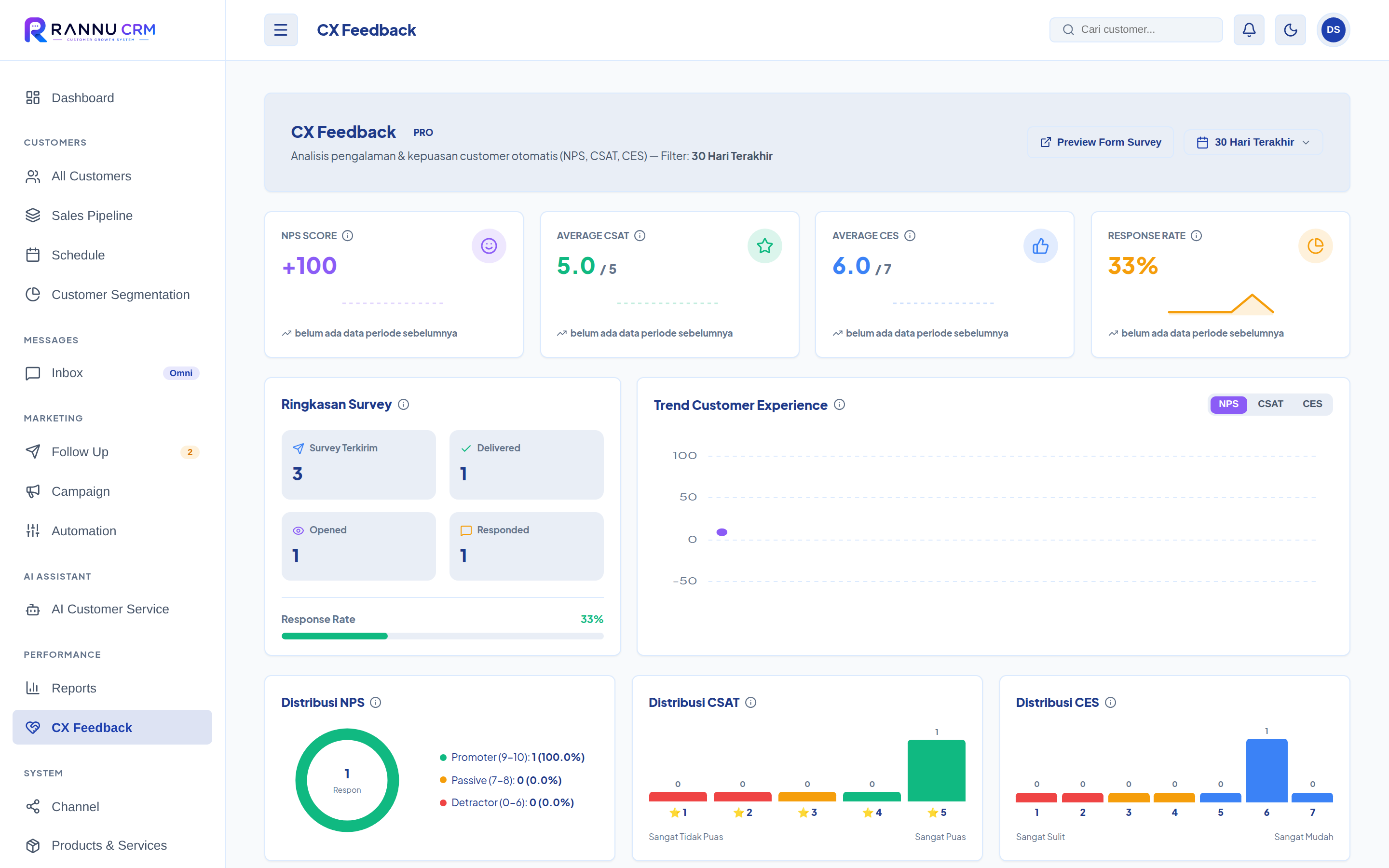Open Reports in the sidebar
This screenshot has width=1389, height=868.
tap(112, 688)
